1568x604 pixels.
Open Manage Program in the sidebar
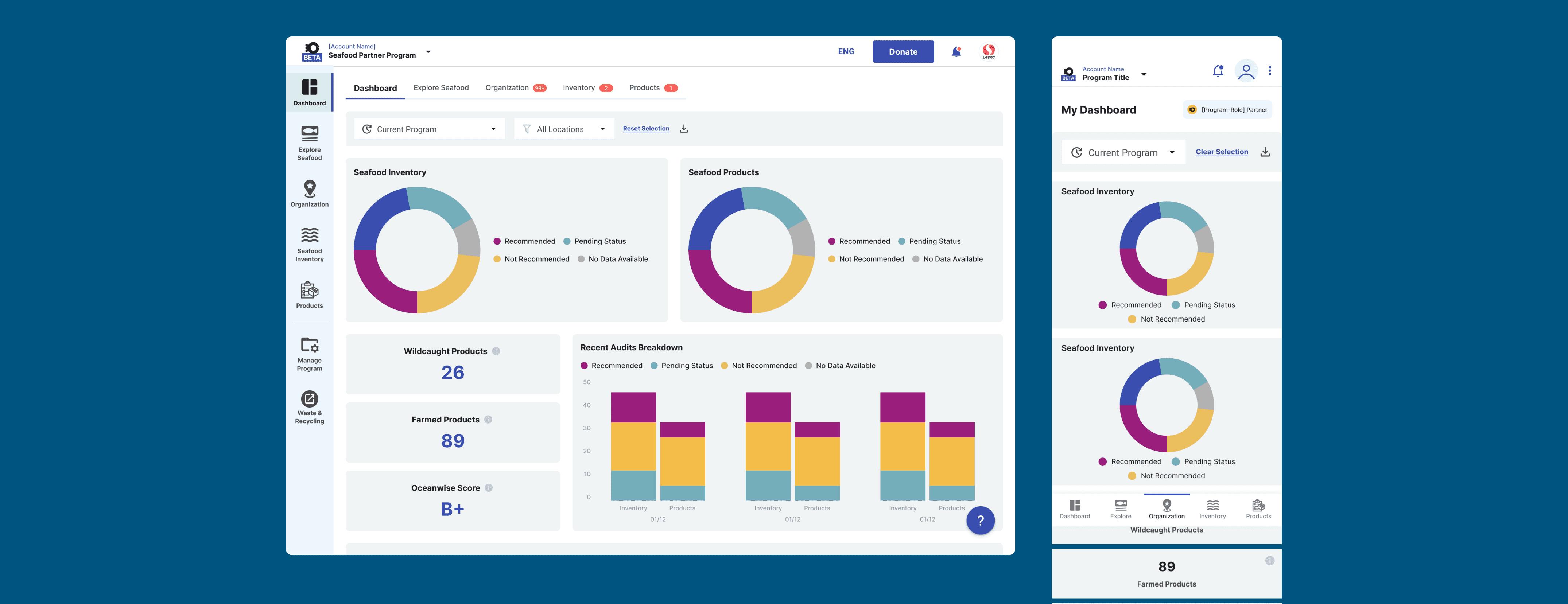coord(309,354)
